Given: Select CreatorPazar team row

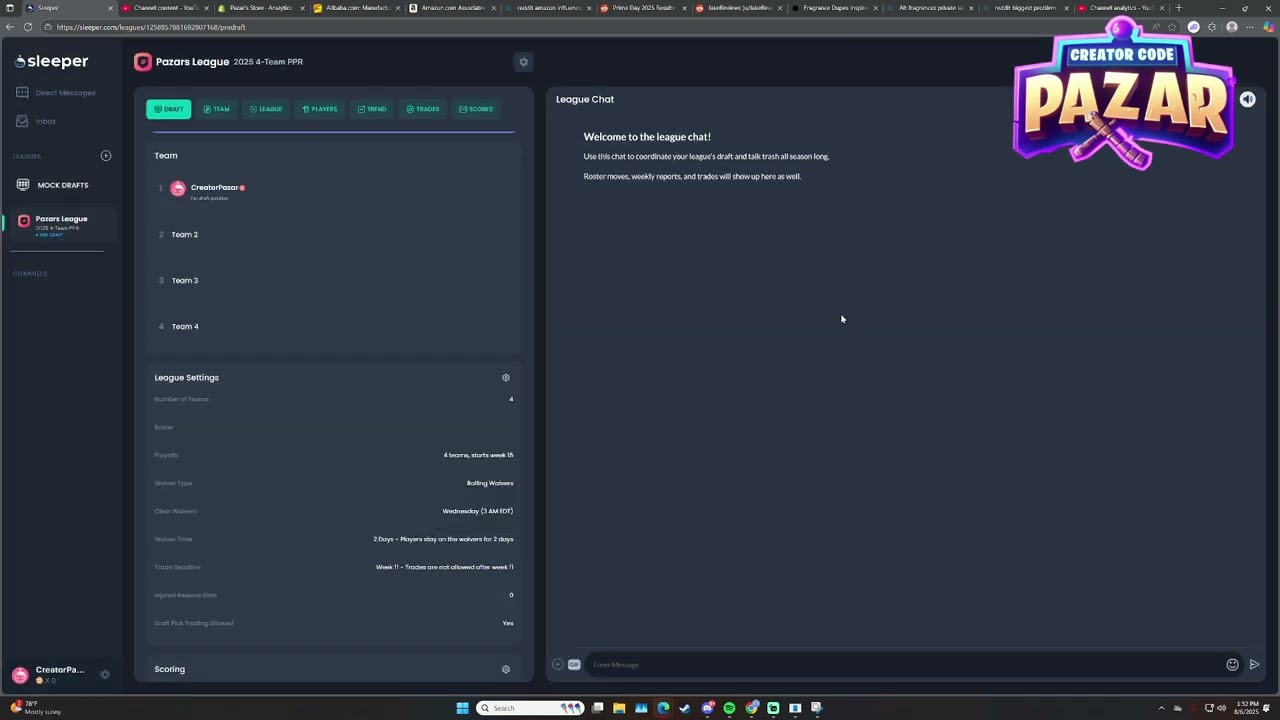Looking at the screenshot, I should point(334,189).
